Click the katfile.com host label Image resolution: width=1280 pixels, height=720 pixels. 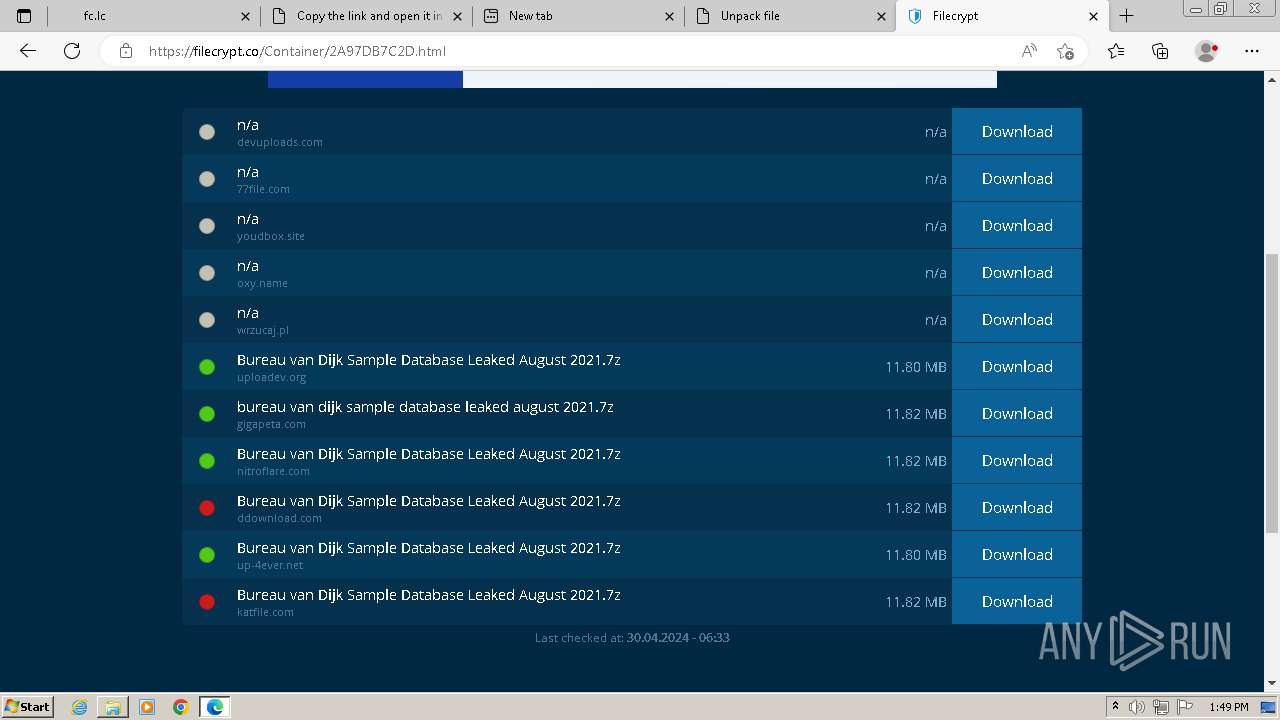pos(265,612)
